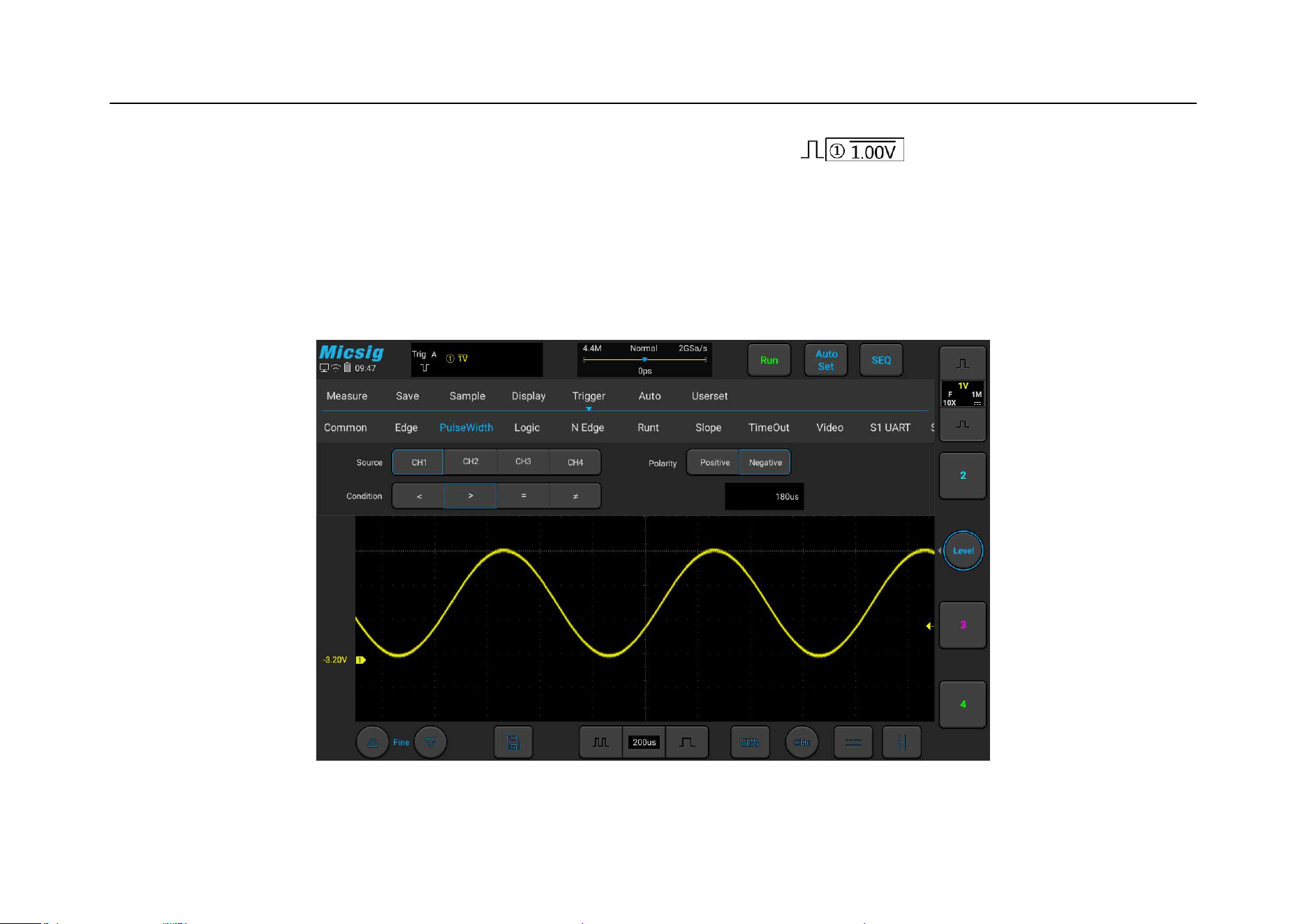This screenshot has height=924, width=1307.
Task: Set polarity to Negative
Action: (x=765, y=463)
